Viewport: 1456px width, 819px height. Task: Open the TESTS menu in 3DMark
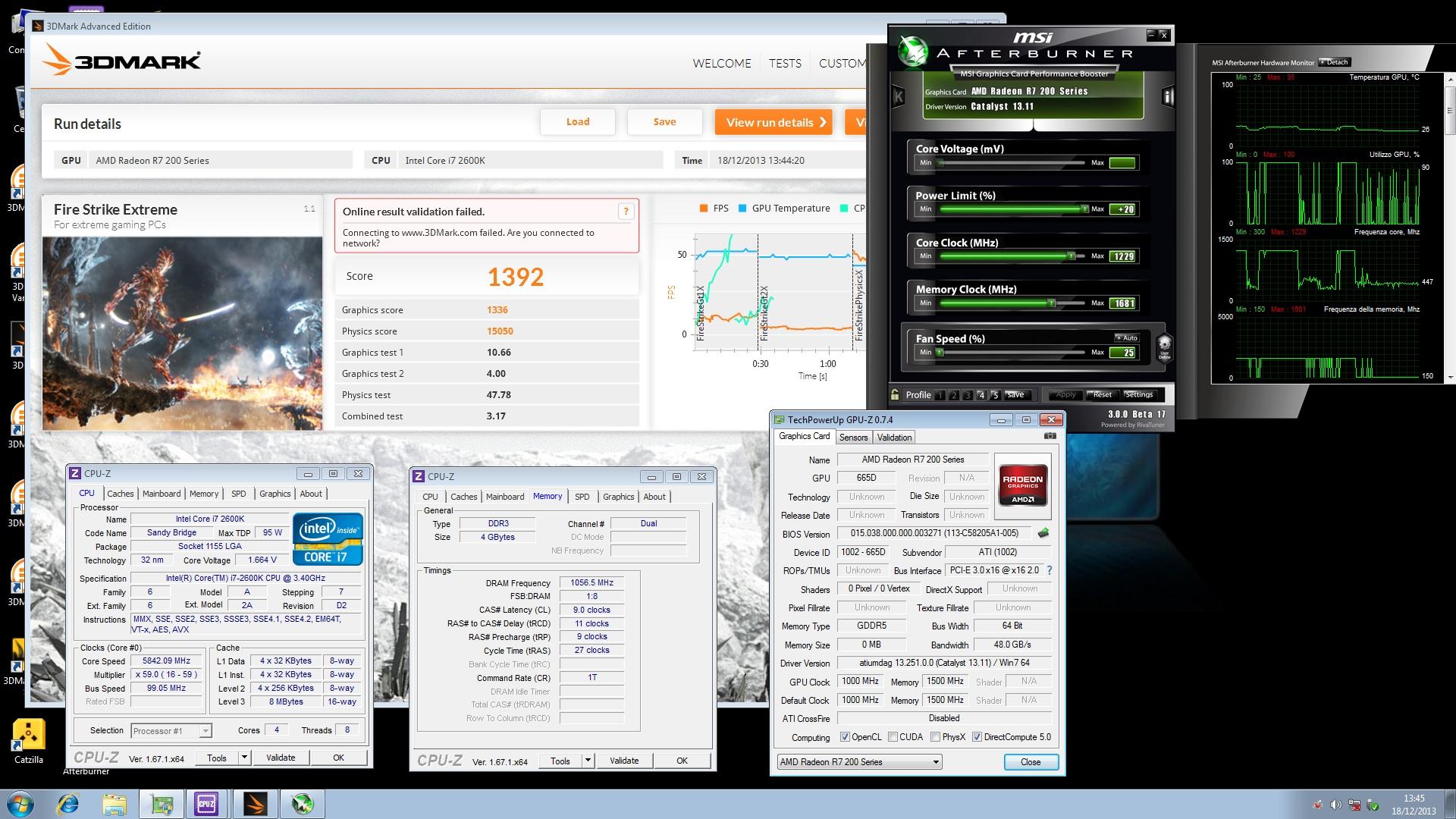(x=785, y=64)
